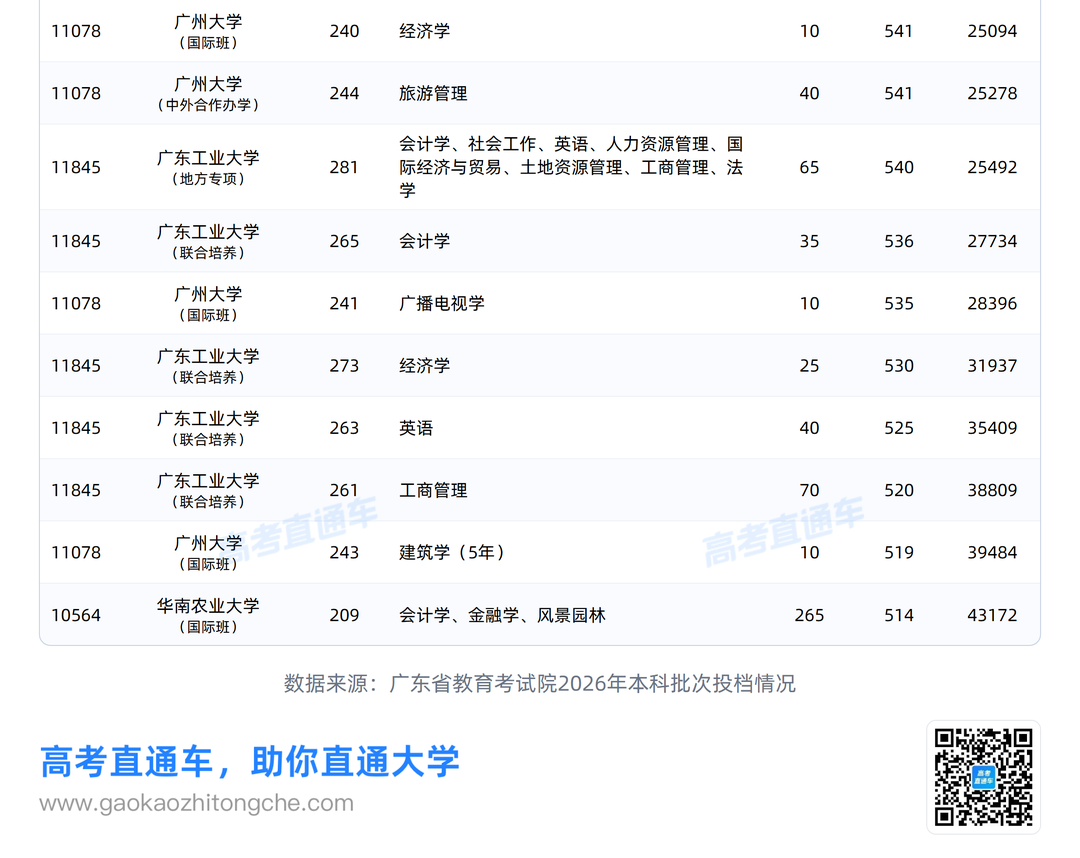Click score 519
1080x858 pixels.
tap(899, 552)
